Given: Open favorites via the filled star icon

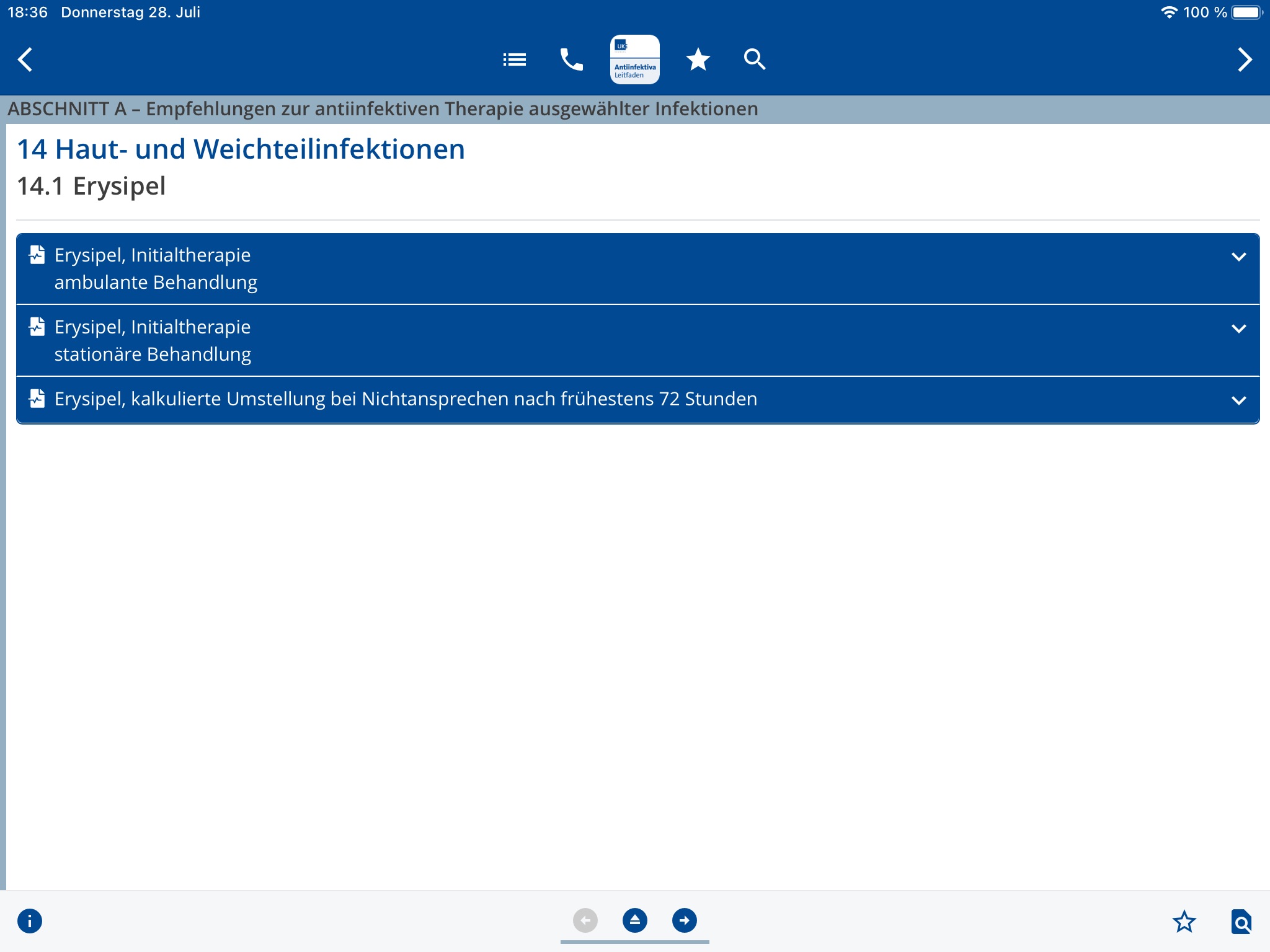Looking at the screenshot, I should (x=698, y=59).
